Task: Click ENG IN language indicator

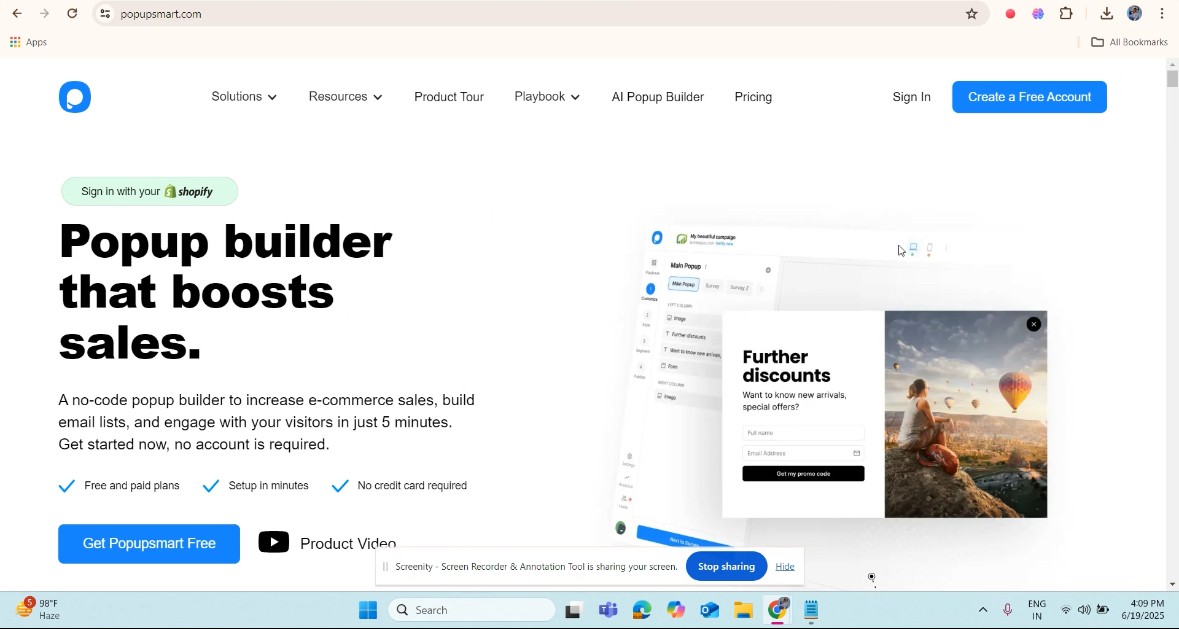Action: click(1037, 609)
